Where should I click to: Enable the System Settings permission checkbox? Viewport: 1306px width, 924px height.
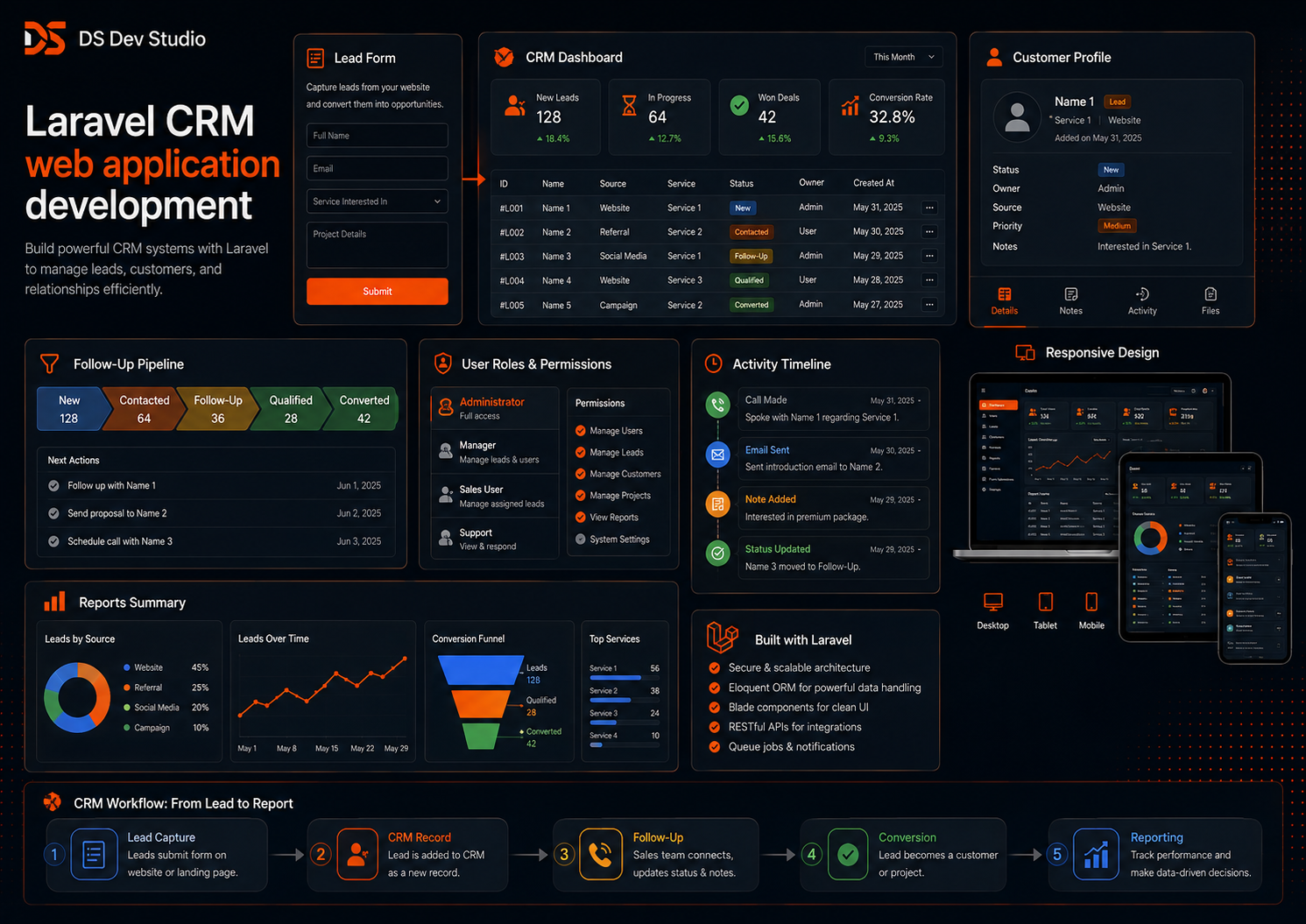[x=581, y=540]
